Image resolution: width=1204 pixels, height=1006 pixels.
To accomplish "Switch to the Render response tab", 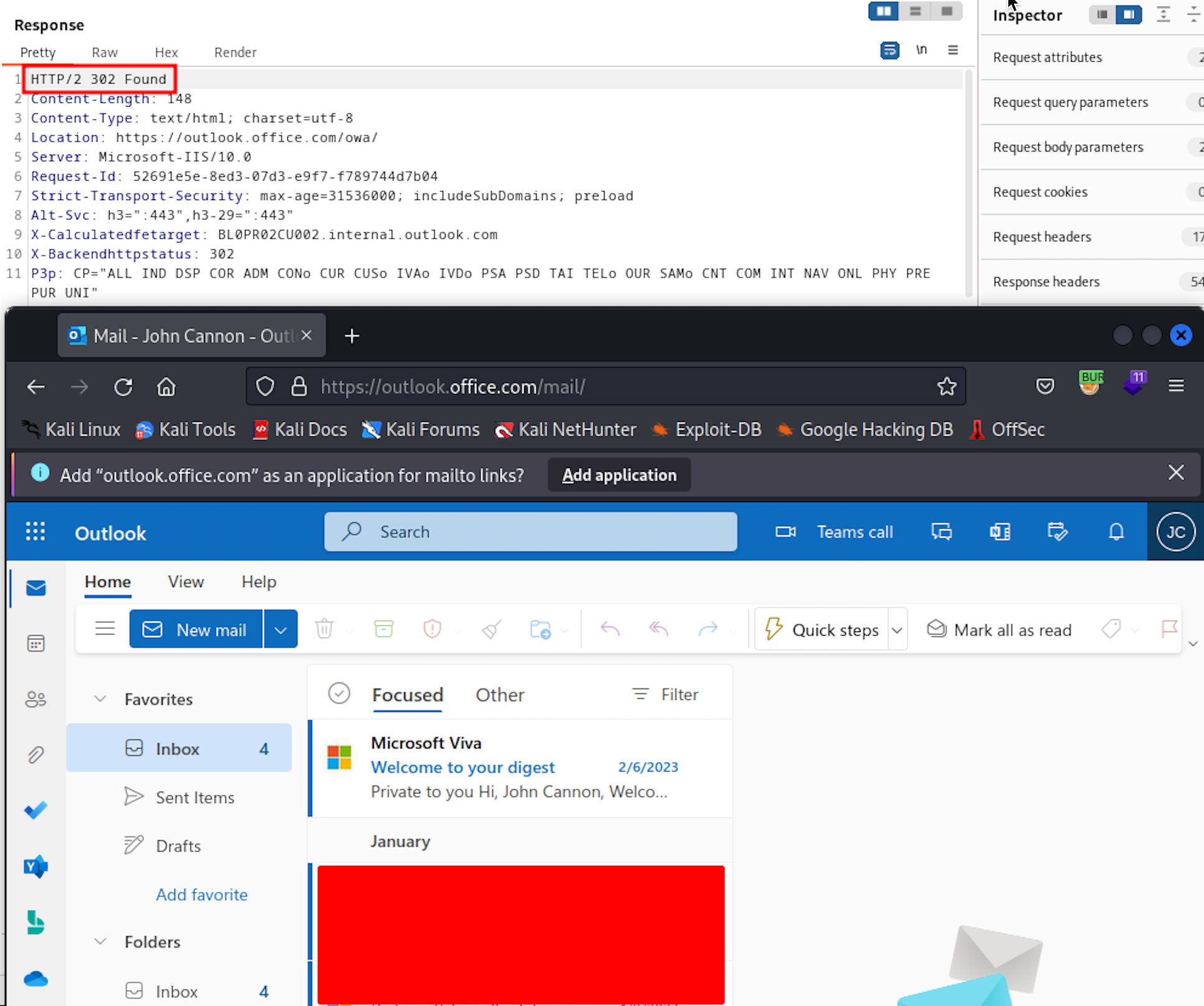I will point(235,52).
